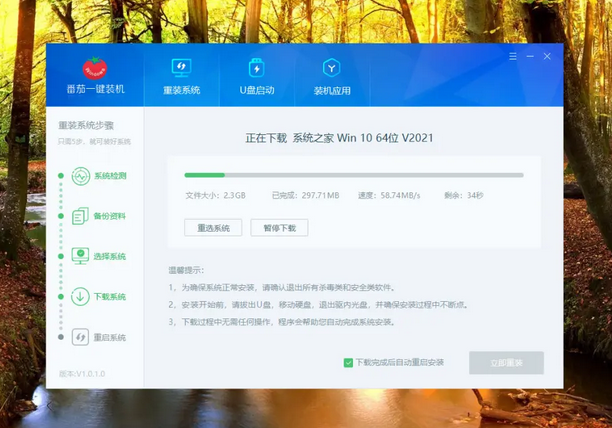Click the 备份资料 step icon
Image resolution: width=612 pixels, height=428 pixels.
(x=80, y=216)
